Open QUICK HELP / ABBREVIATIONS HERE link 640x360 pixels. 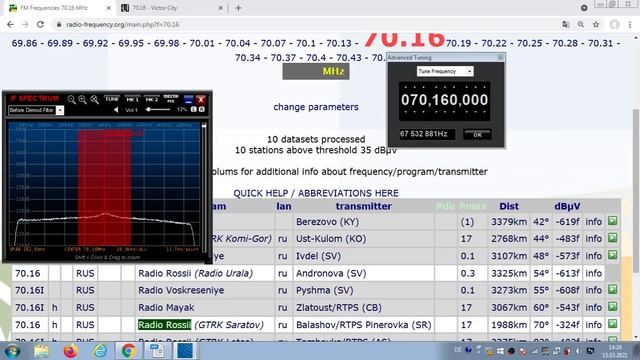coord(316,193)
